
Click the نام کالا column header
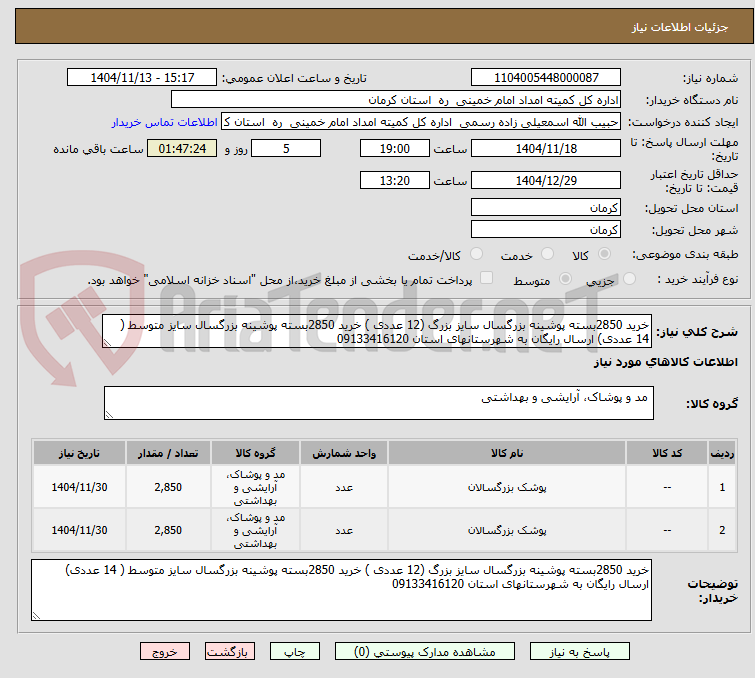click(507, 453)
